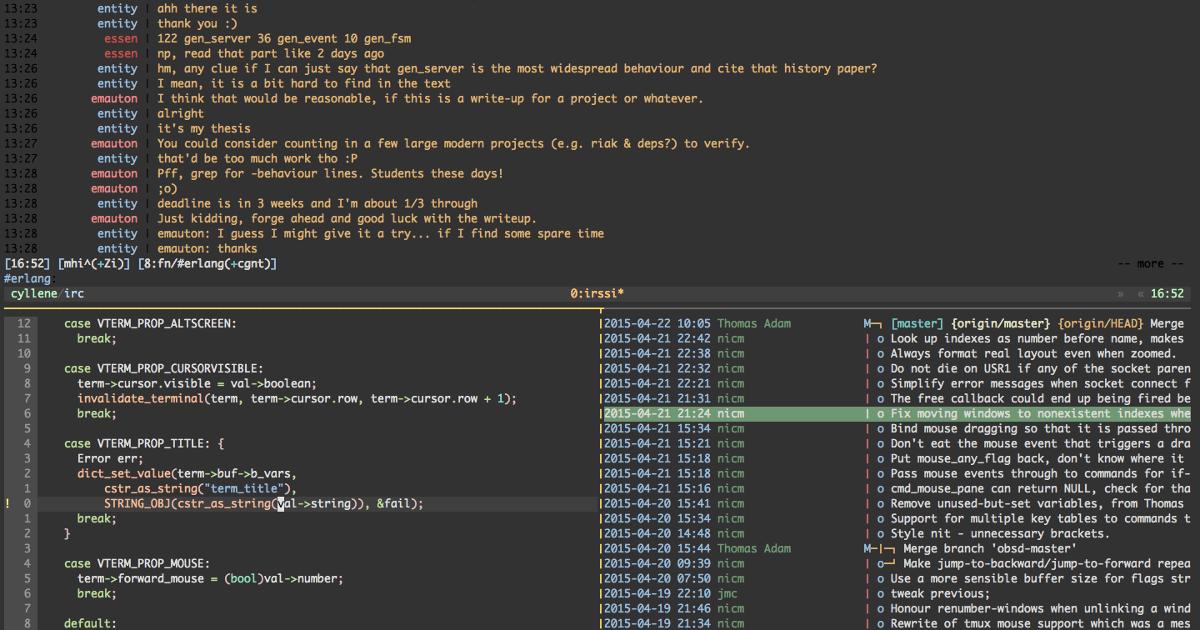Click code line 'case VTERM_PROP_TITLE: {'
This screenshot has width=1200, height=630.
coord(144,444)
